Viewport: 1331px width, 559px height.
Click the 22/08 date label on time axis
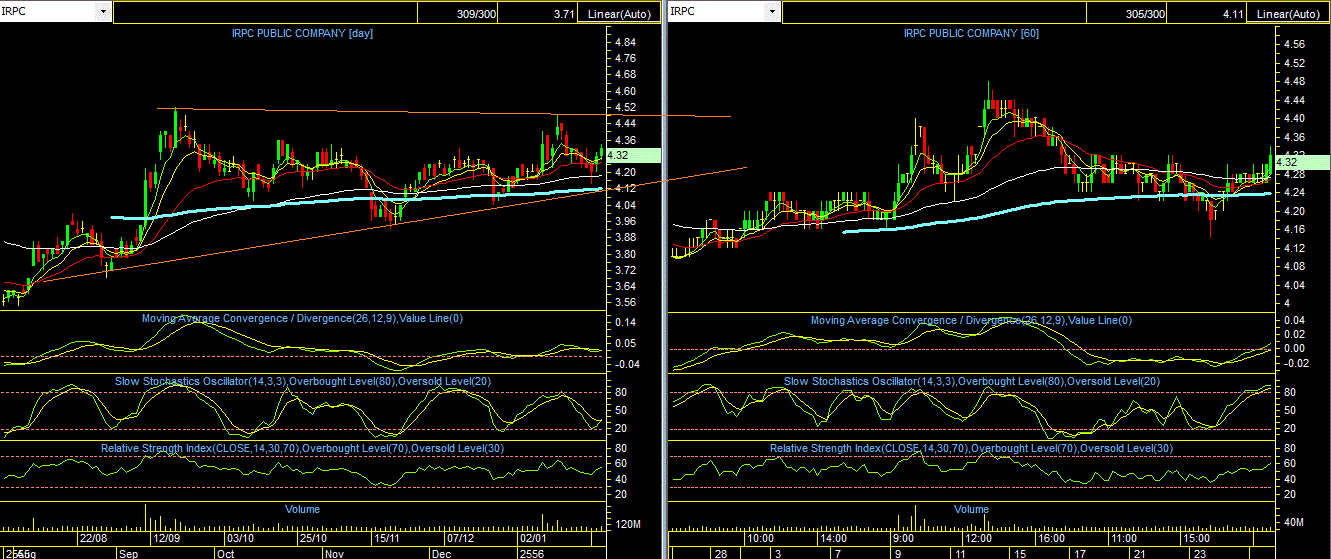(x=93, y=537)
